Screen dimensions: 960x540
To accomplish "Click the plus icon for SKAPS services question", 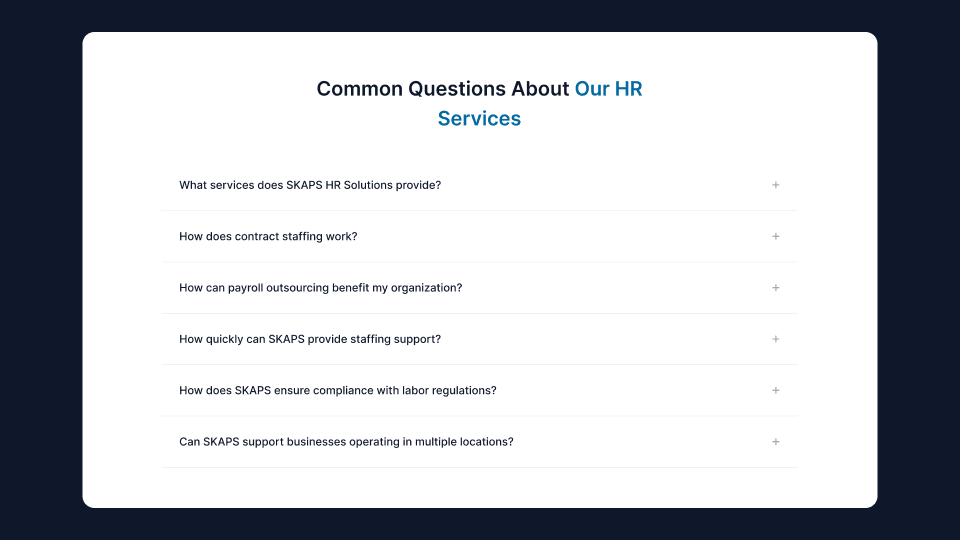I will coord(775,185).
